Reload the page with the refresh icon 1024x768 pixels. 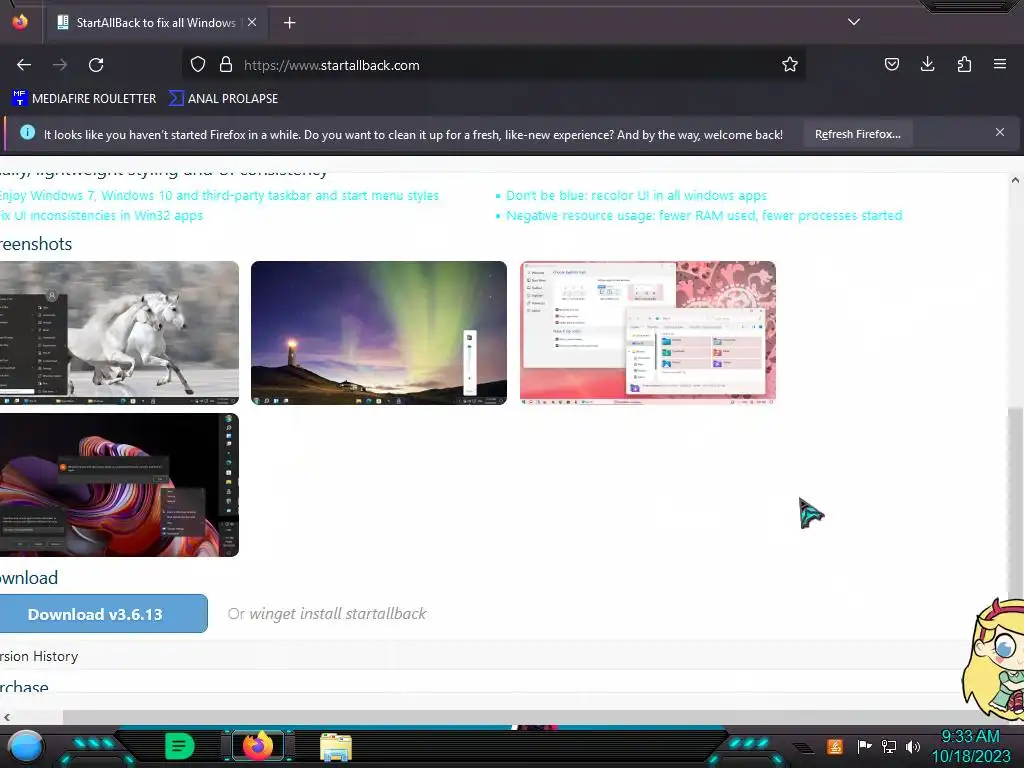click(x=96, y=65)
